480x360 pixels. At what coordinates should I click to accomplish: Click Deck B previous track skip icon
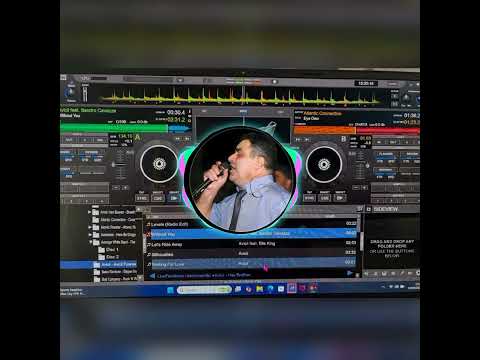click(298, 140)
